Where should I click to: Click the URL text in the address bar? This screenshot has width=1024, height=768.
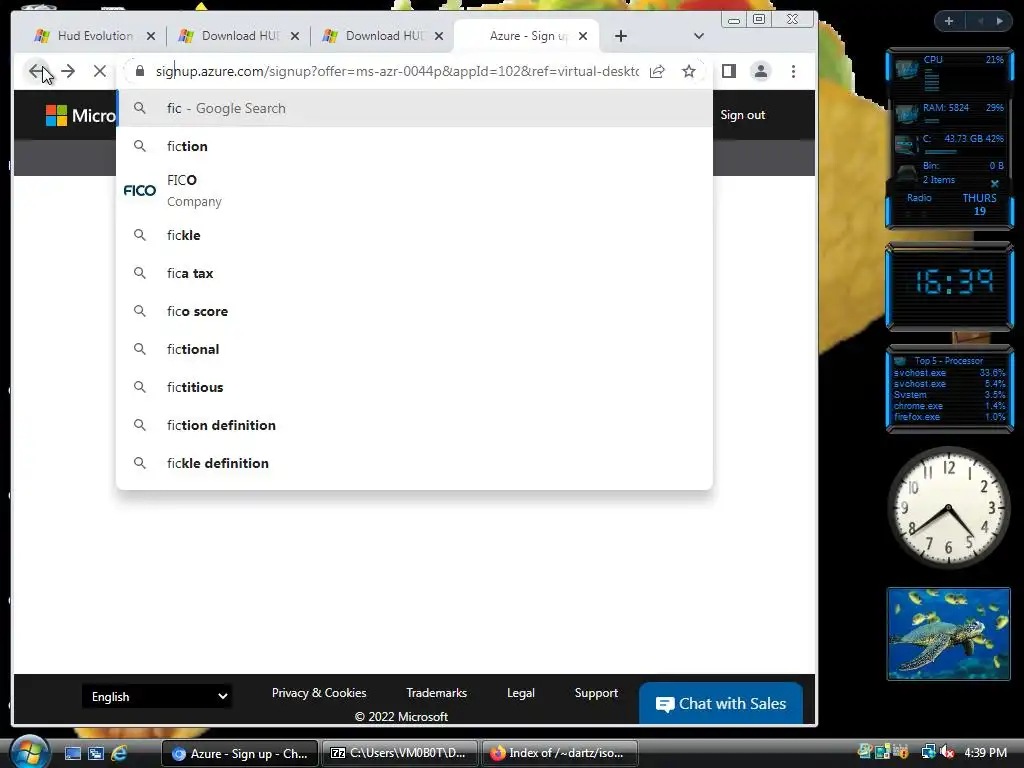click(397, 71)
